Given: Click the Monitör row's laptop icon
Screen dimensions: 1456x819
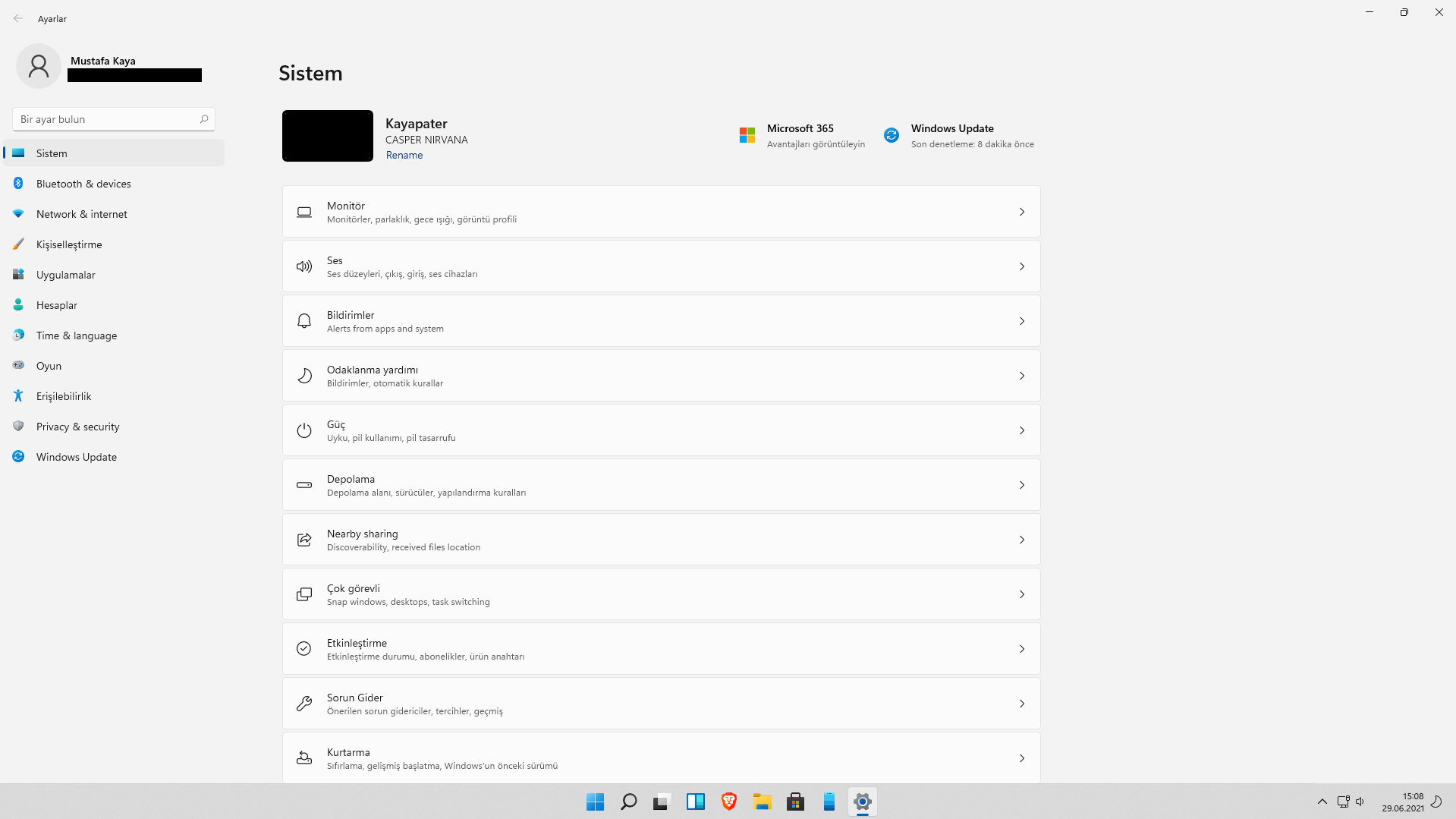Looking at the screenshot, I should (304, 213).
